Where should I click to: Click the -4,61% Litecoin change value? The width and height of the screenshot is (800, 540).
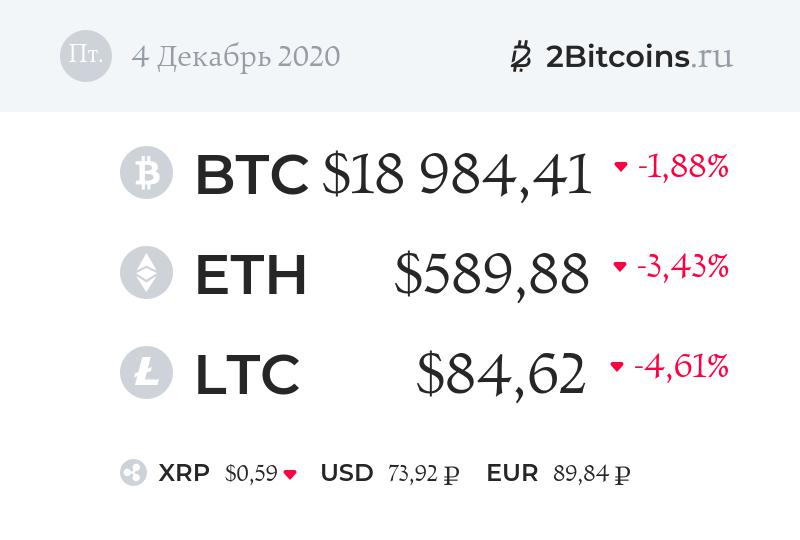(x=681, y=367)
